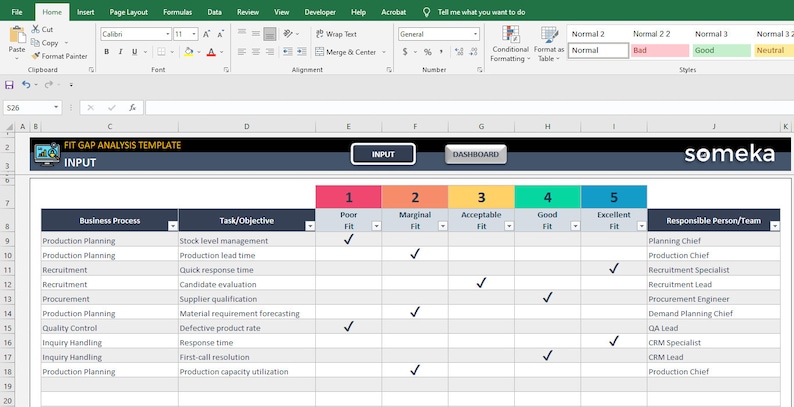Open the font size 11 dropdown
Viewport: 794px width, 407px height.
click(195, 34)
